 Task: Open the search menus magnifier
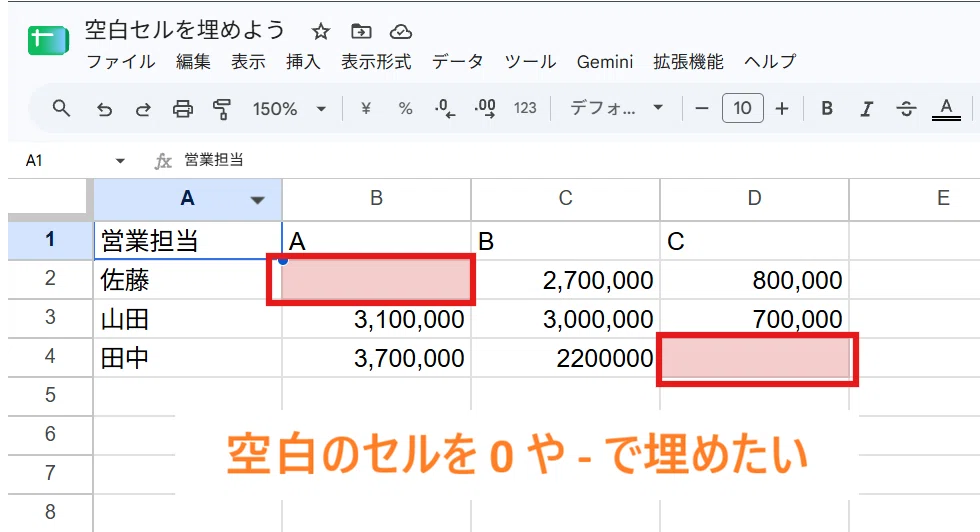(x=61, y=108)
